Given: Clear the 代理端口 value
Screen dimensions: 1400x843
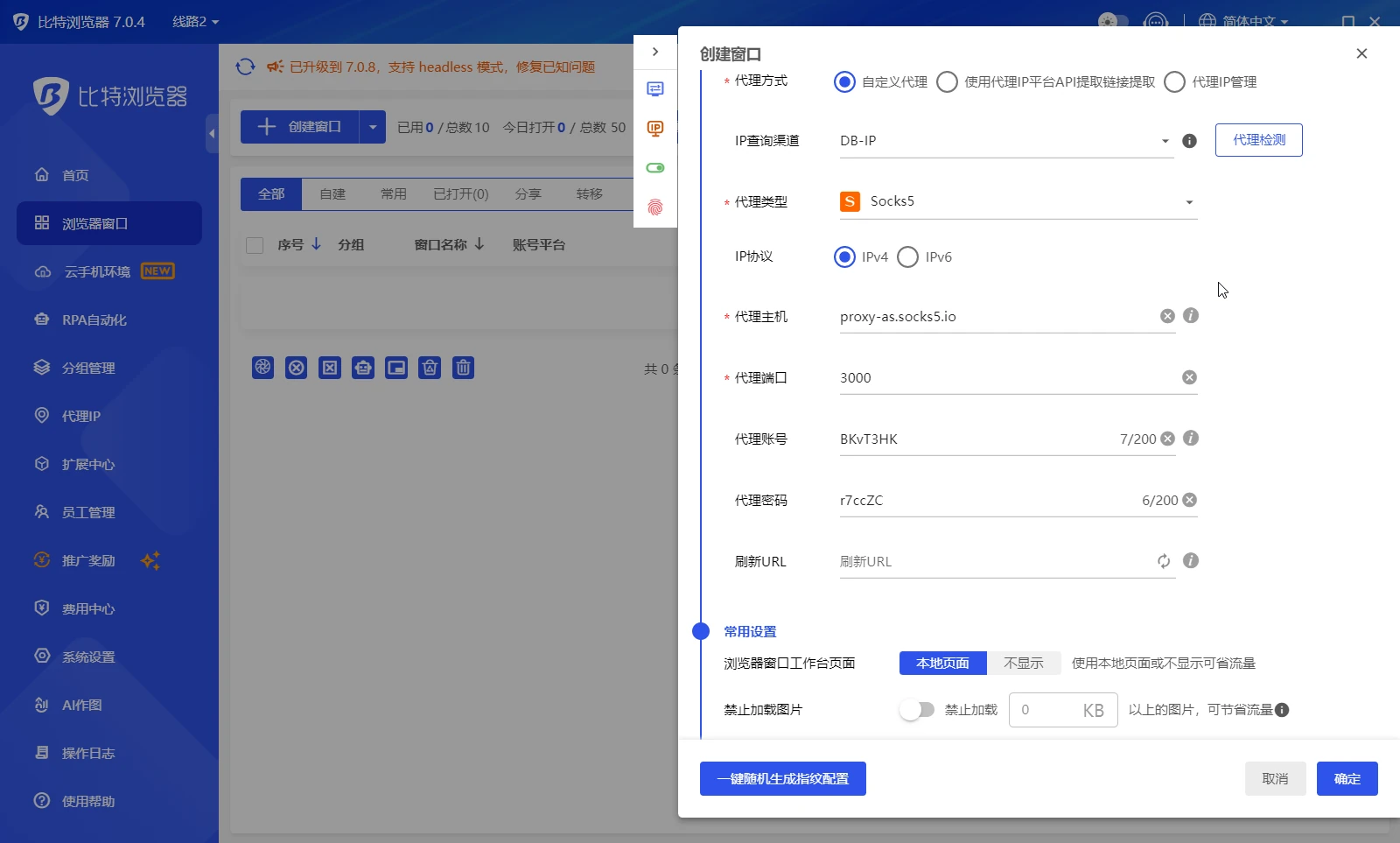Looking at the screenshot, I should pyautogui.click(x=1189, y=377).
